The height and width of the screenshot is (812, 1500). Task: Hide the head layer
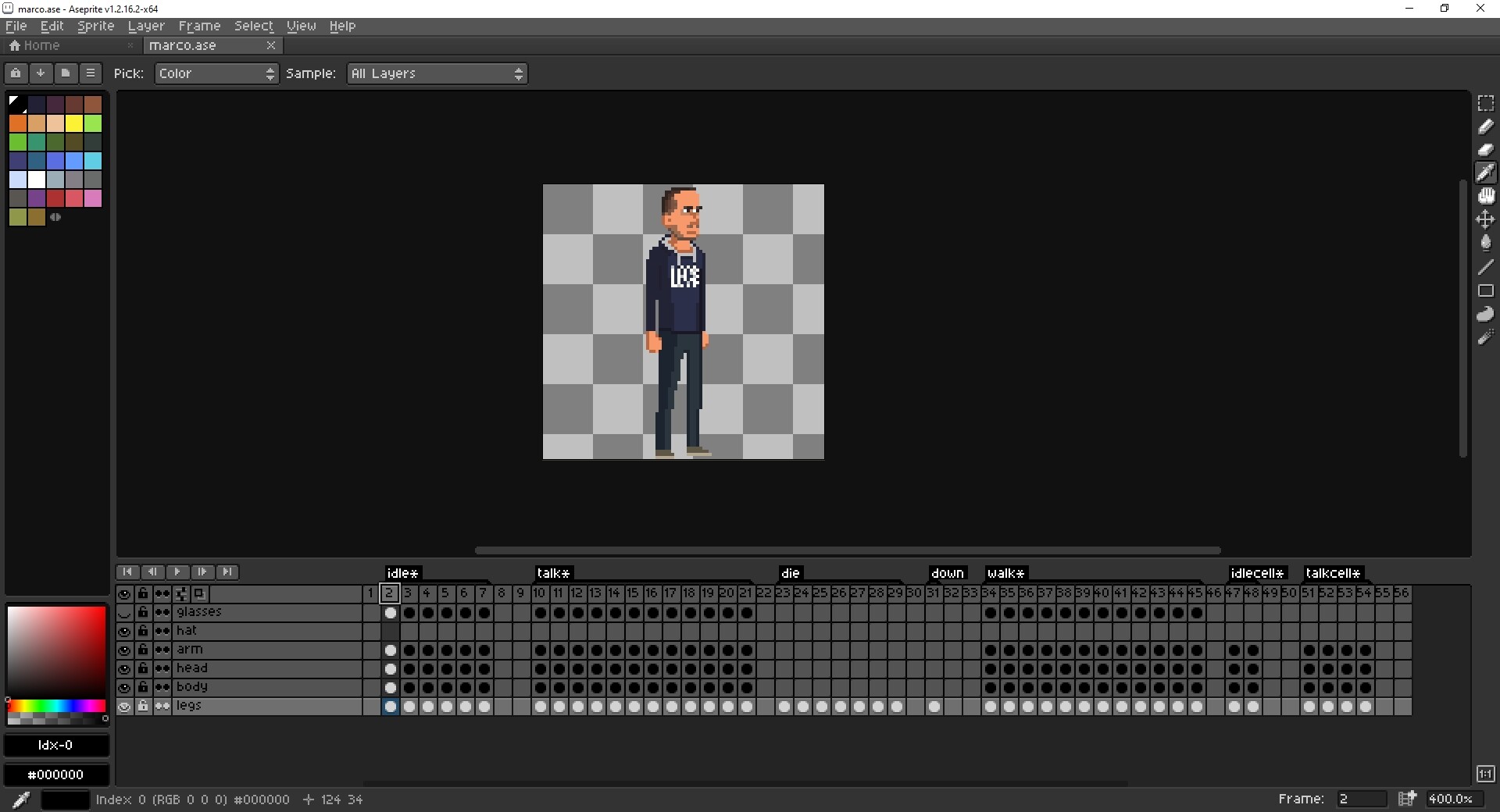(124, 669)
